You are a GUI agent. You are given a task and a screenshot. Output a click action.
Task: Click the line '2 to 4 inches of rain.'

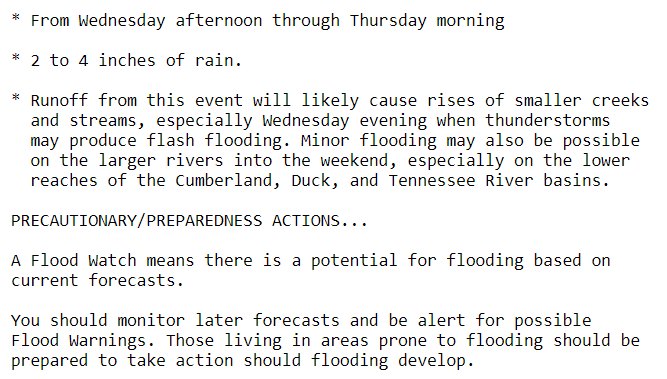[136, 60]
